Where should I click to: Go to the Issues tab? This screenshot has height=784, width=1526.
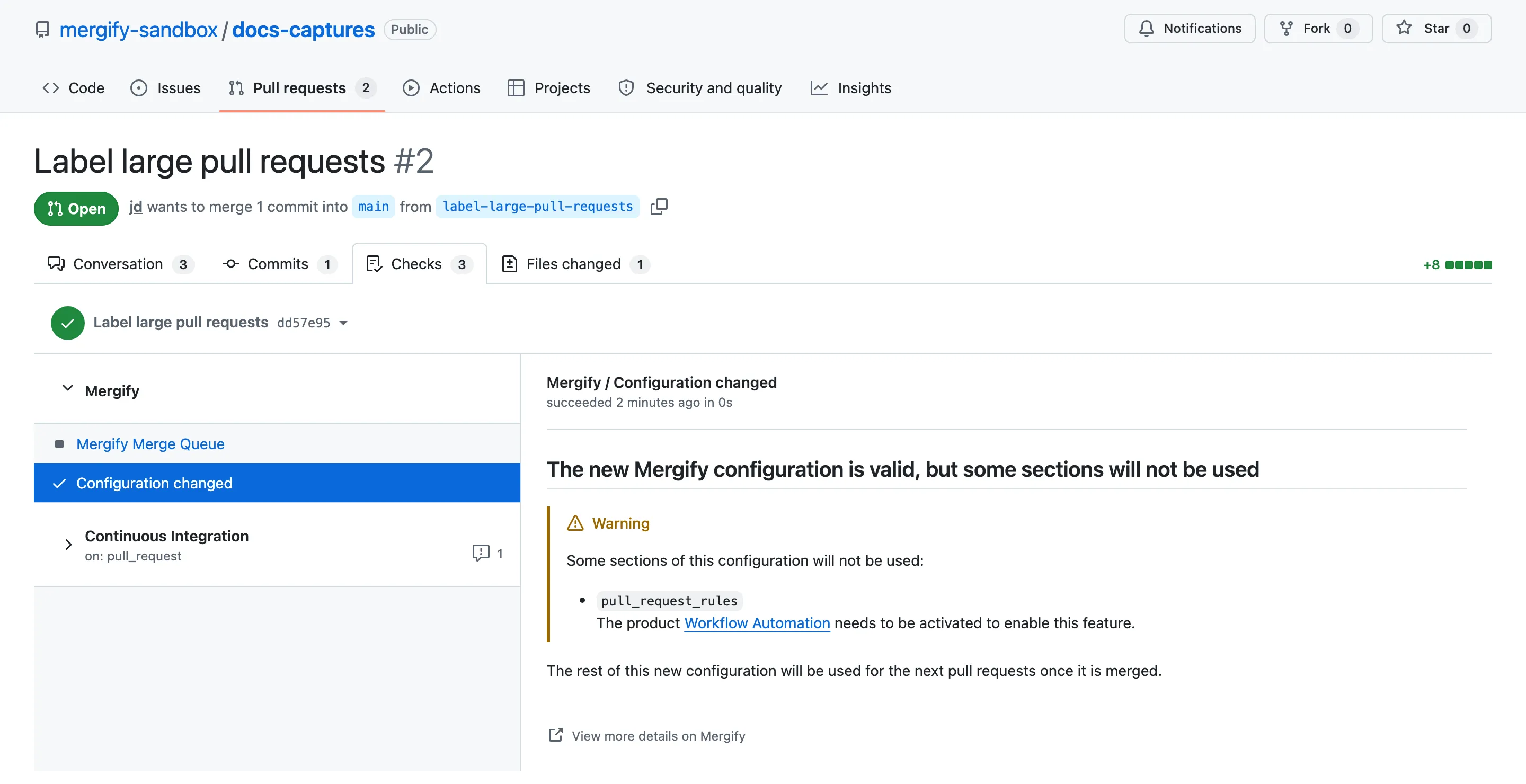[165, 88]
